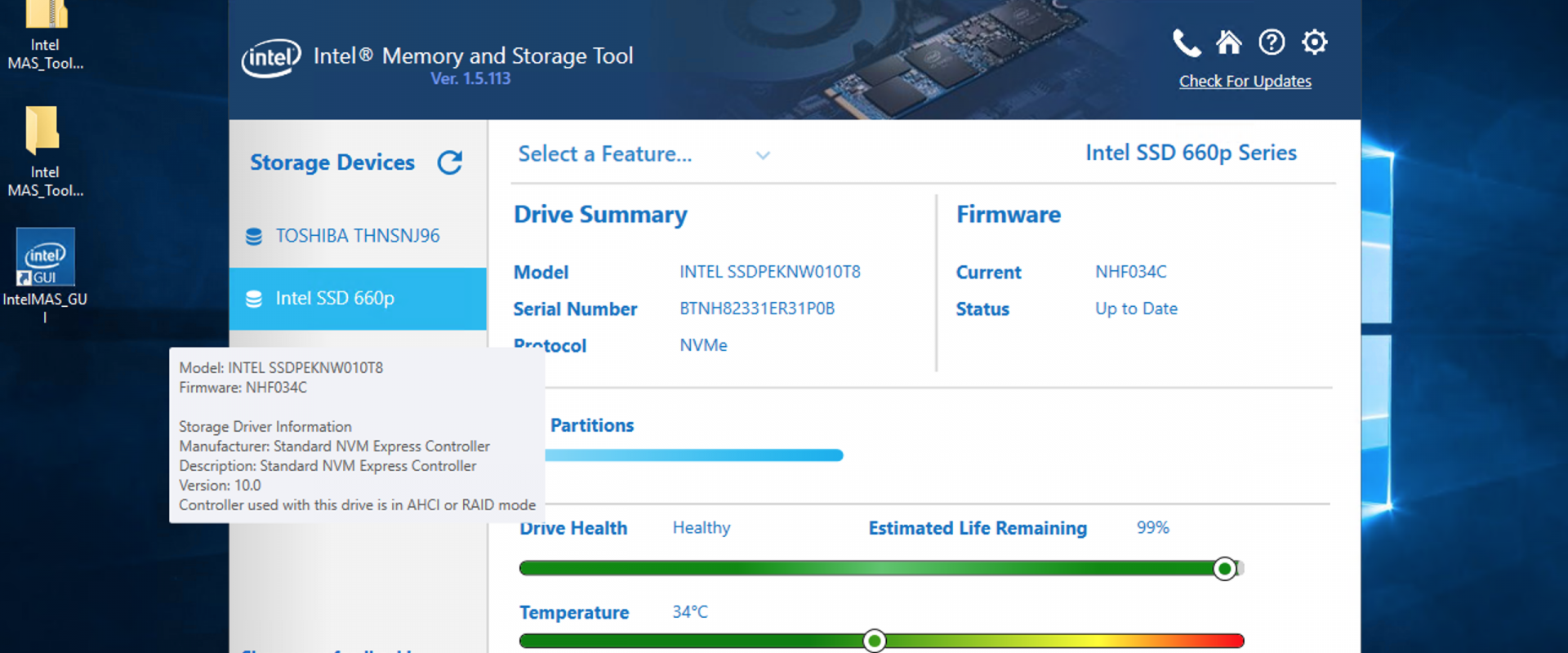
Task: Click current firmware NHF034C value in Firmware panel
Action: pos(1130,272)
